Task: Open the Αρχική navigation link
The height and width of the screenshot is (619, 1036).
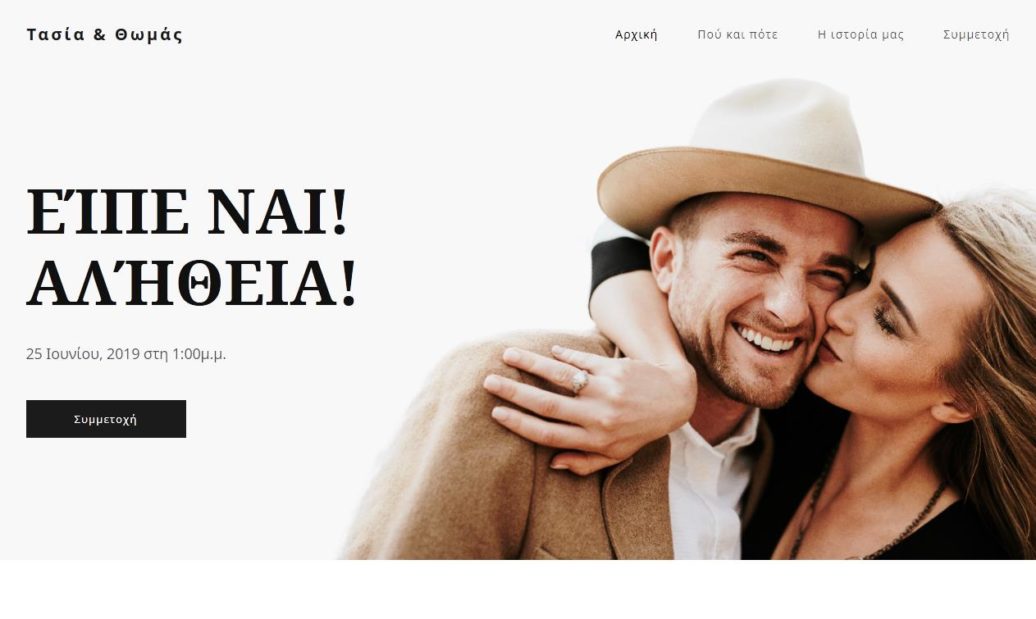Action: (636, 34)
